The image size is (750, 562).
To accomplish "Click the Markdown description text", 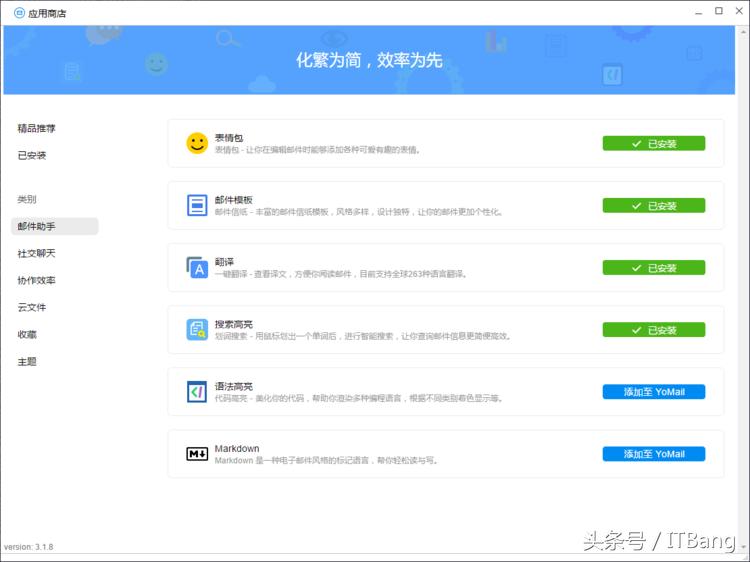I will (x=326, y=460).
